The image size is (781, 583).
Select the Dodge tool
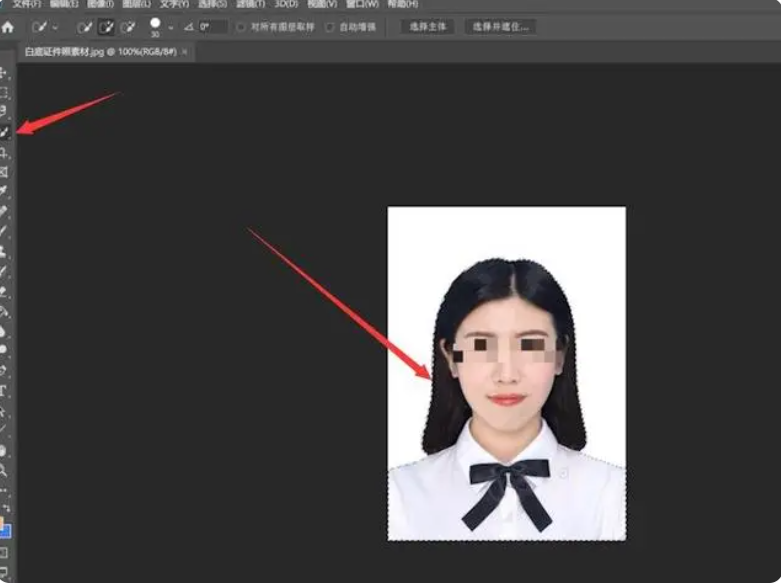pyautogui.click(x=4, y=350)
